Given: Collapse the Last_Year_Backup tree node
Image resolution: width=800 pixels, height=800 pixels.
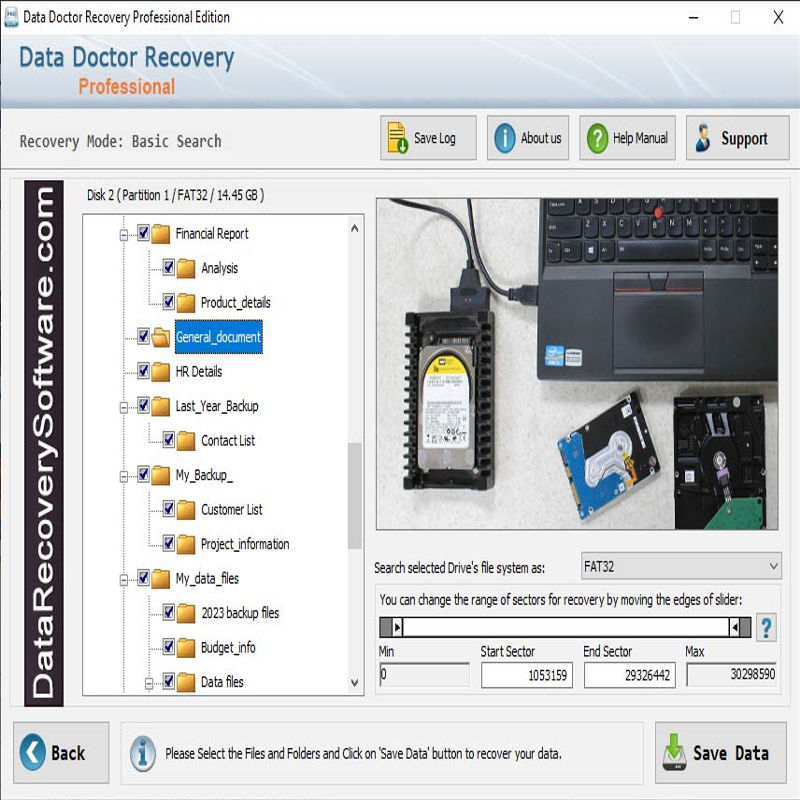Looking at the screenshot, I should click(x=123, y=408).
